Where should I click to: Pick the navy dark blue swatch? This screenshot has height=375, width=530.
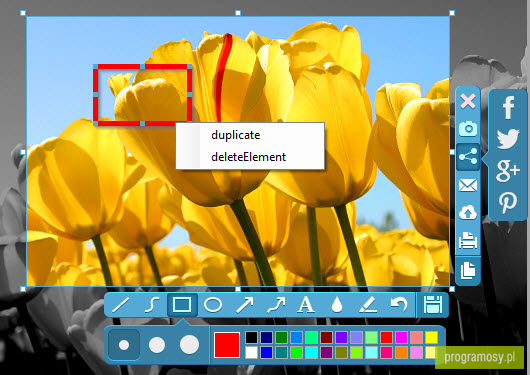(266, 337)
